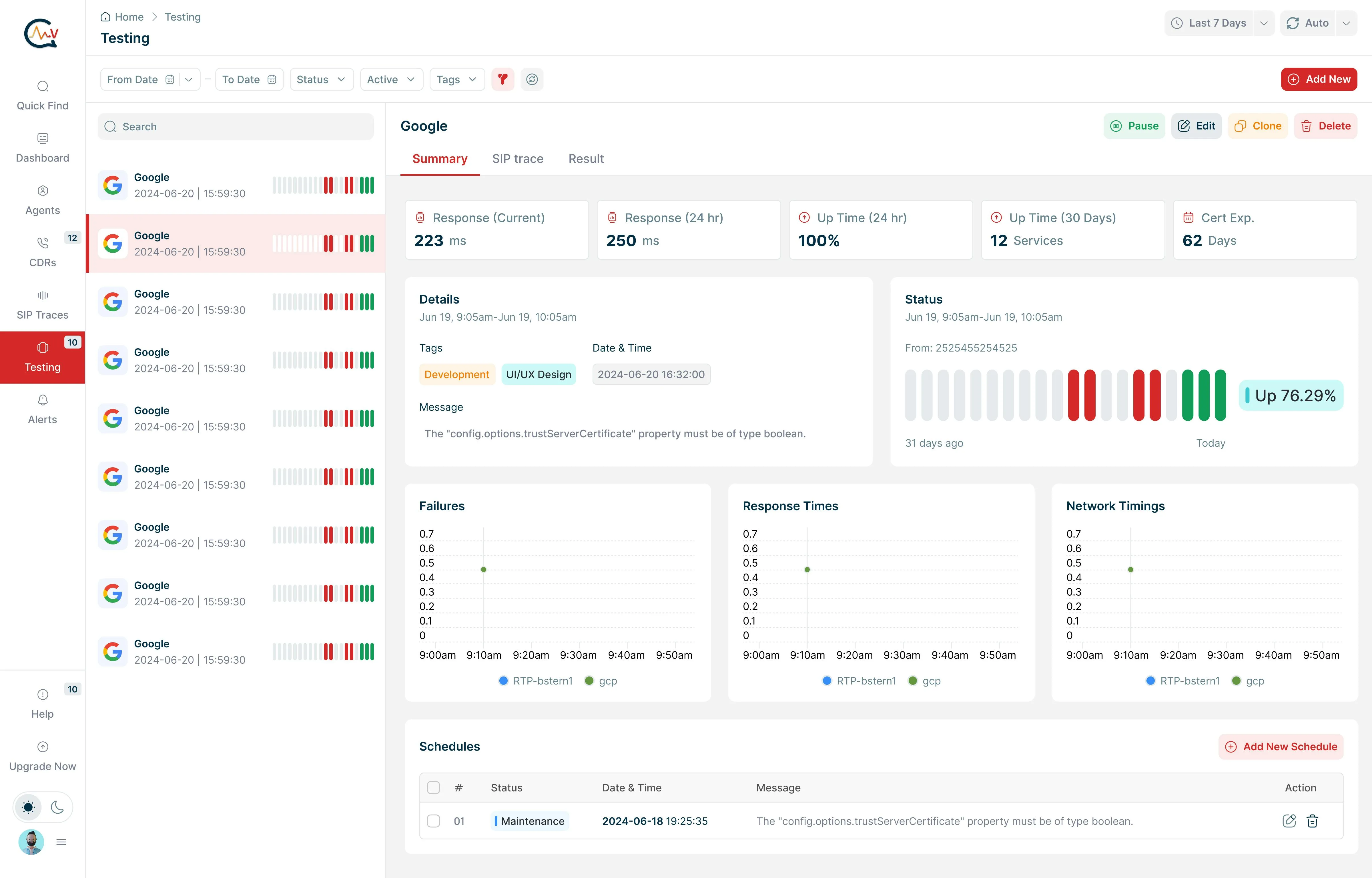
Task: Click Response (Current) card icon
Action: point(420,217)
